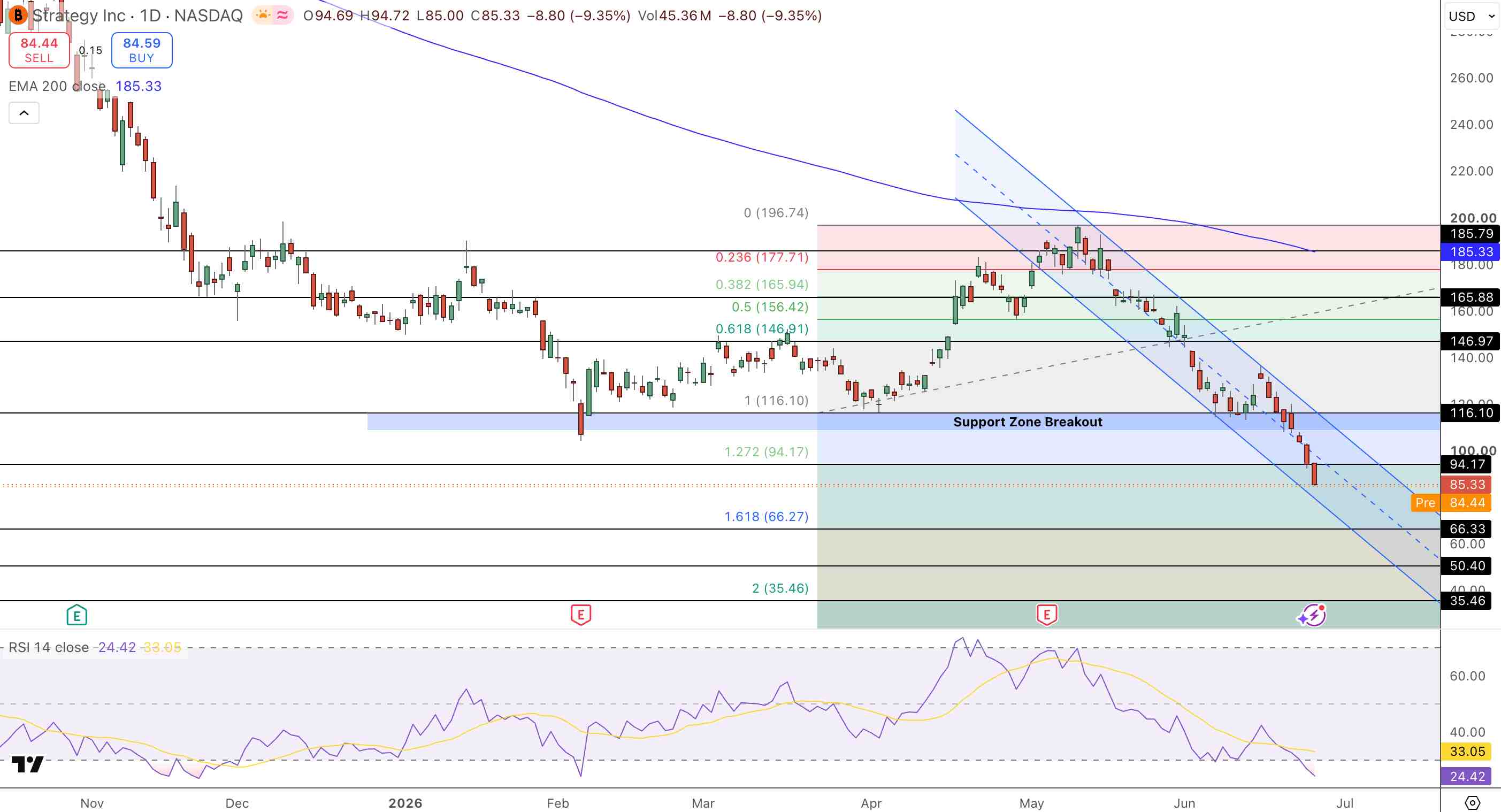This screenshot has height=812, width=1501.
Task: Click the 146.97 horizontal line price tag
Action: coord(1471,341)
